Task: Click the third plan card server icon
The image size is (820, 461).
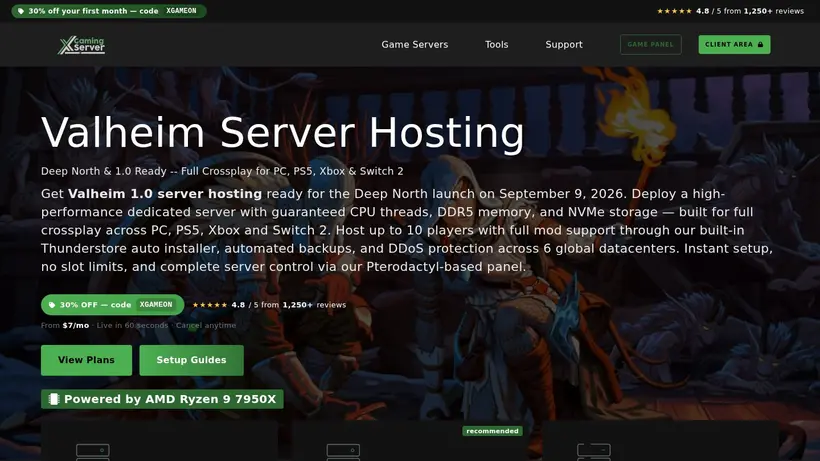Action: tap(594, 452)
